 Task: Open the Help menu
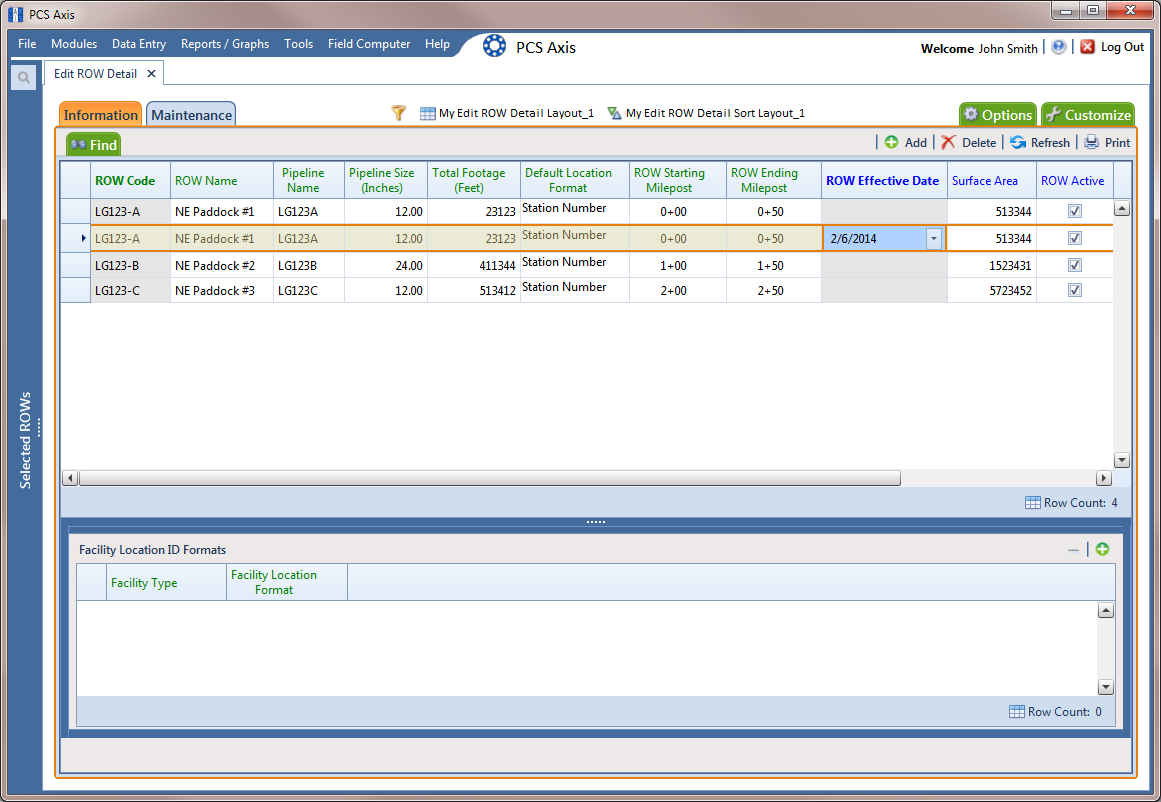point(438,44)
